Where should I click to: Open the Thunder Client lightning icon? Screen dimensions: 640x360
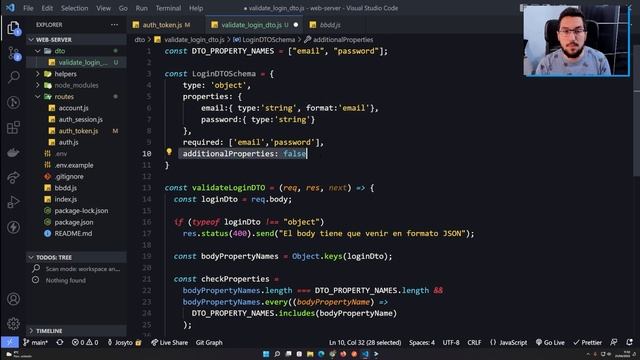13,227
